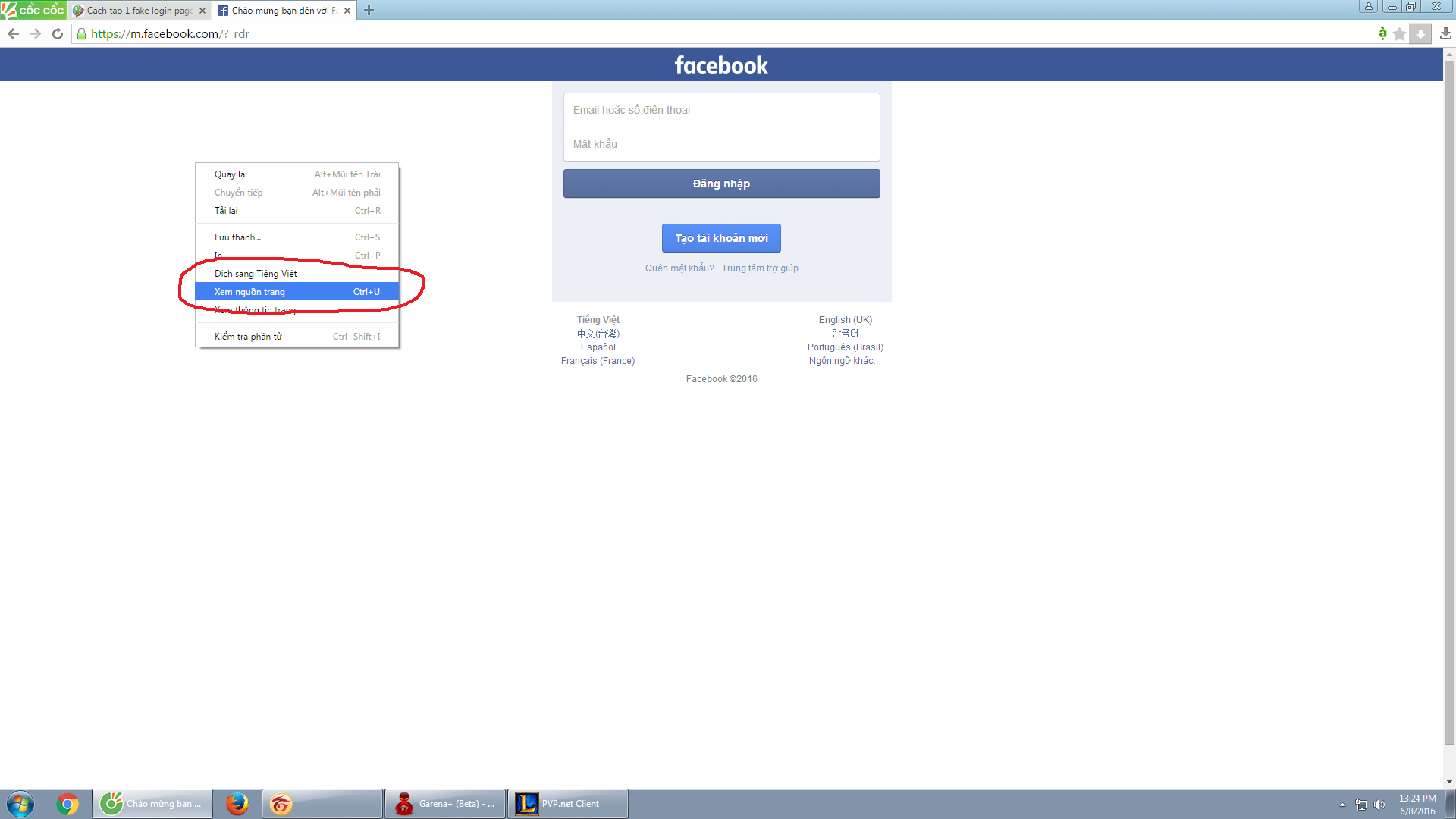The height and width of the screenshot is (819, 1456).
Task: Open the Garena orange icon taskbar window
Action: (322, 804)
